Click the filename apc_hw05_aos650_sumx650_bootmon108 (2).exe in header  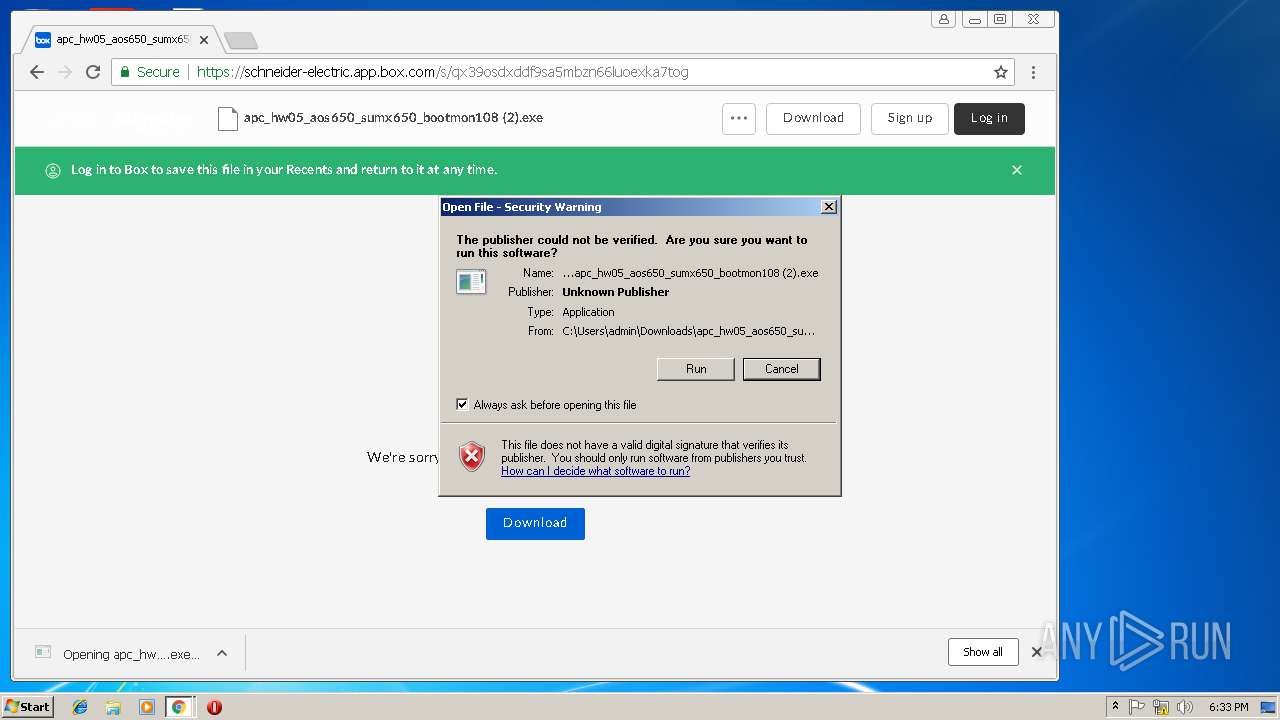[x=393, y=117]
